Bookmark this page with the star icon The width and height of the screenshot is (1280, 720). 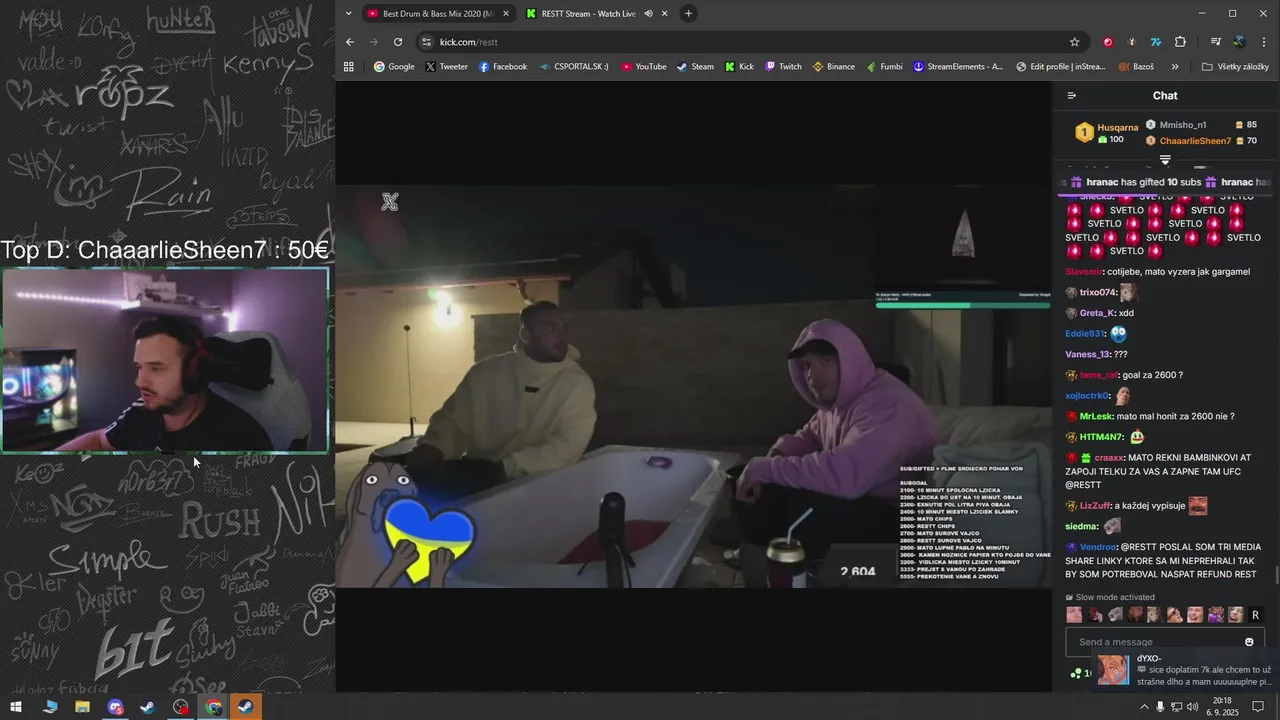pos(1074,42)
